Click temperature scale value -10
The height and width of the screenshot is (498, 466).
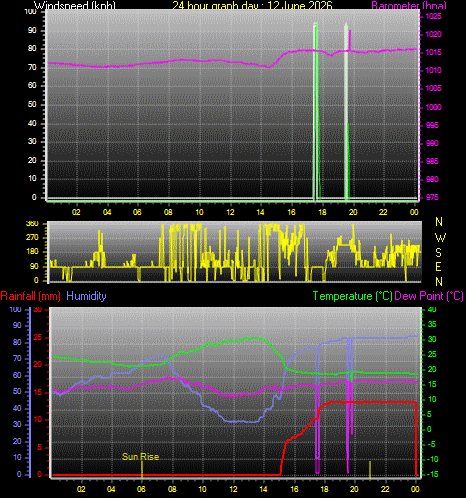click(432, 459)
